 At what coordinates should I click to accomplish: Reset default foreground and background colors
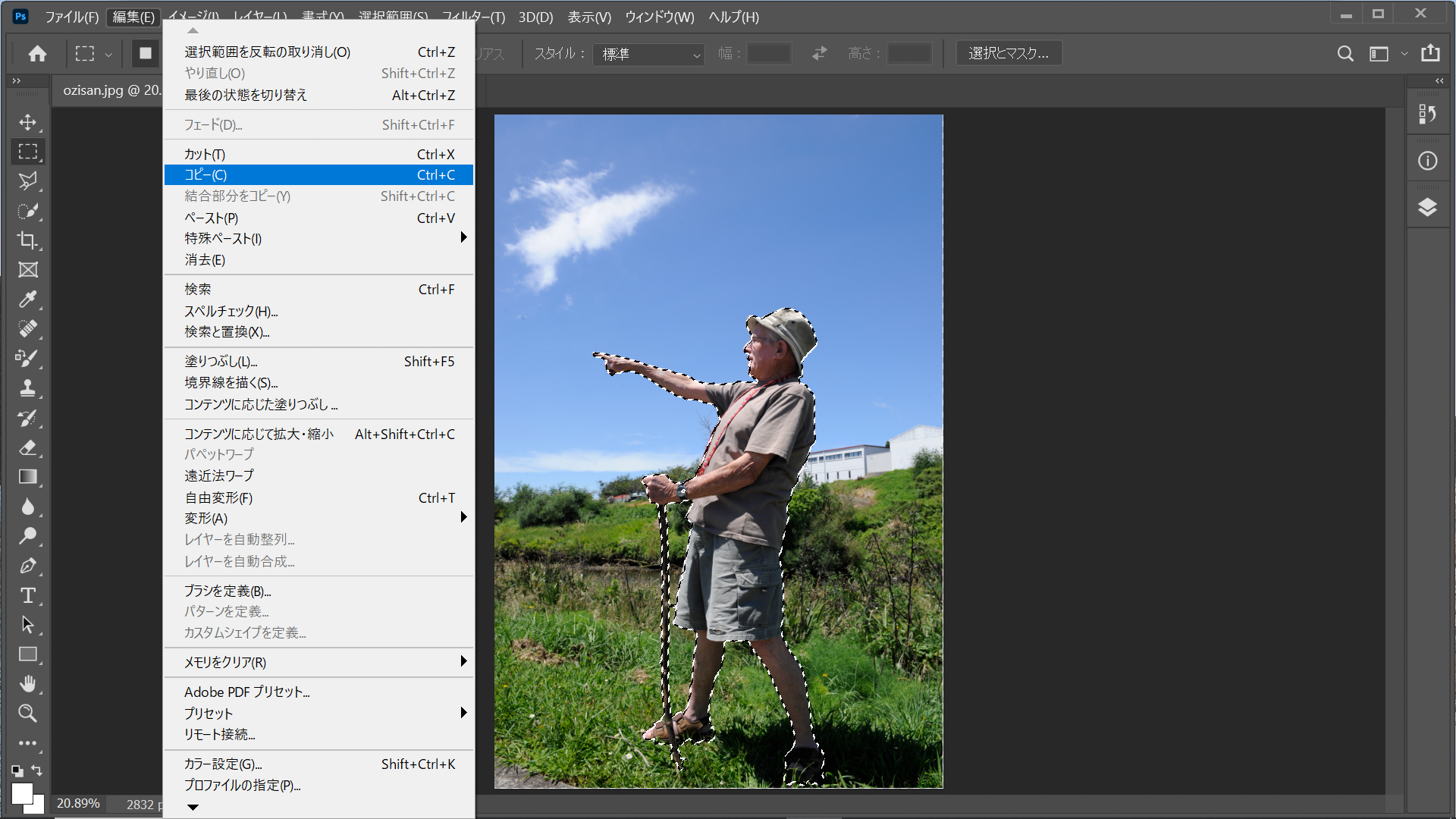[x=17, y=771]
